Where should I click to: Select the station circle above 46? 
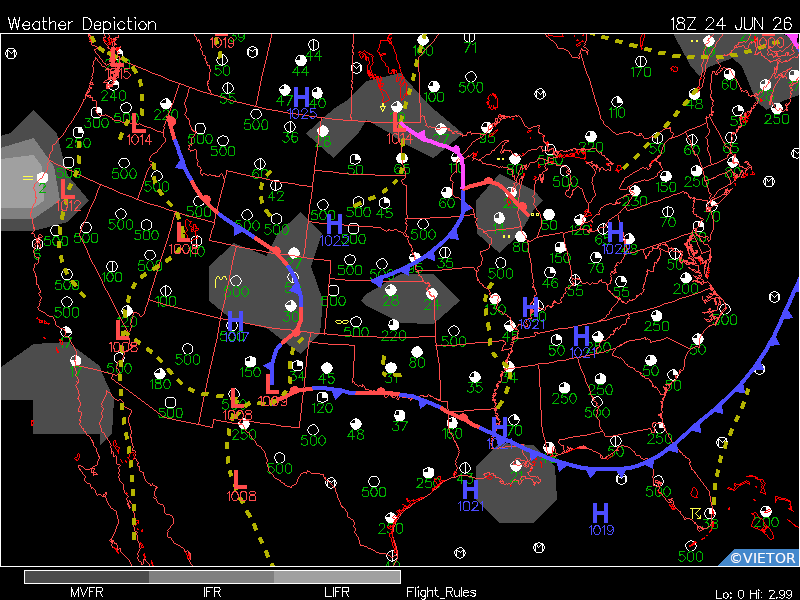549,272
